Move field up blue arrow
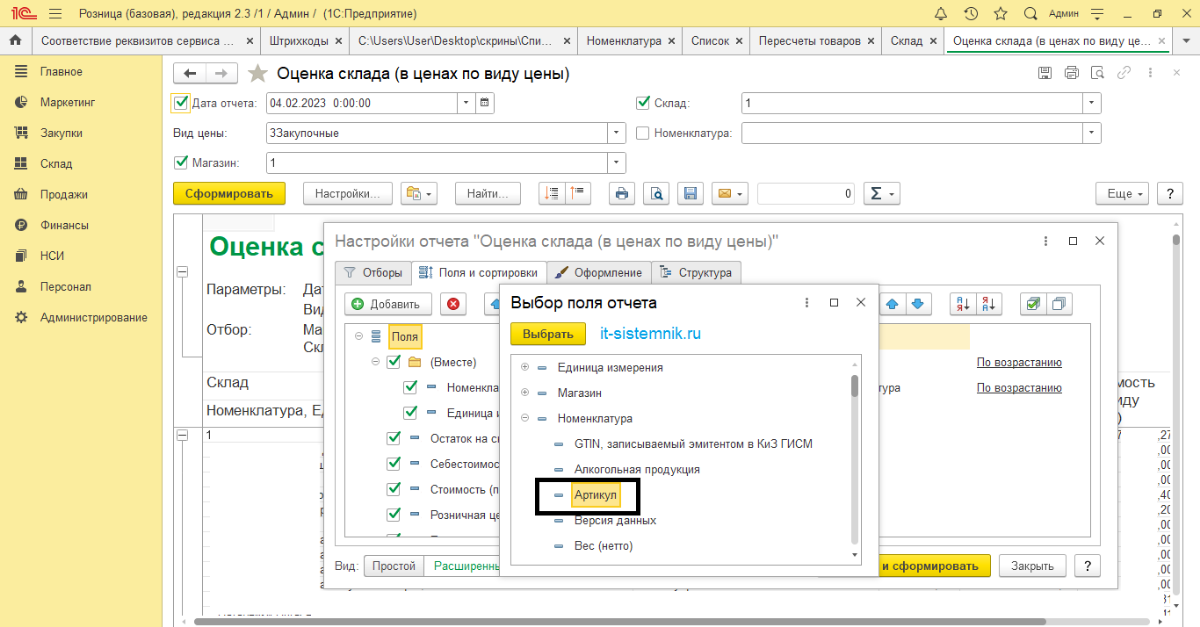The height and width of the screenshot is (627, 1200). click(x=893, y=304)
